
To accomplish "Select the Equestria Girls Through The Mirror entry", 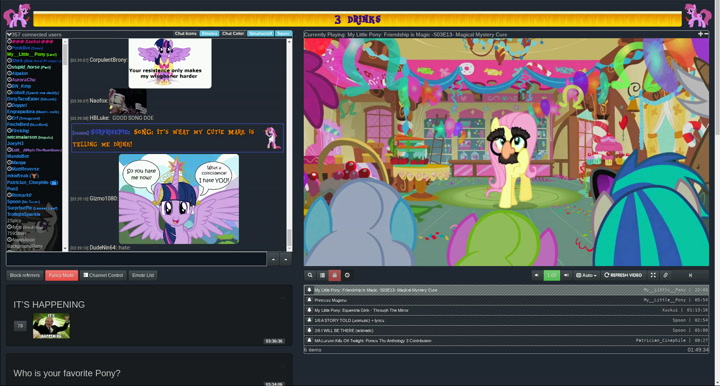I will [506, 310].
